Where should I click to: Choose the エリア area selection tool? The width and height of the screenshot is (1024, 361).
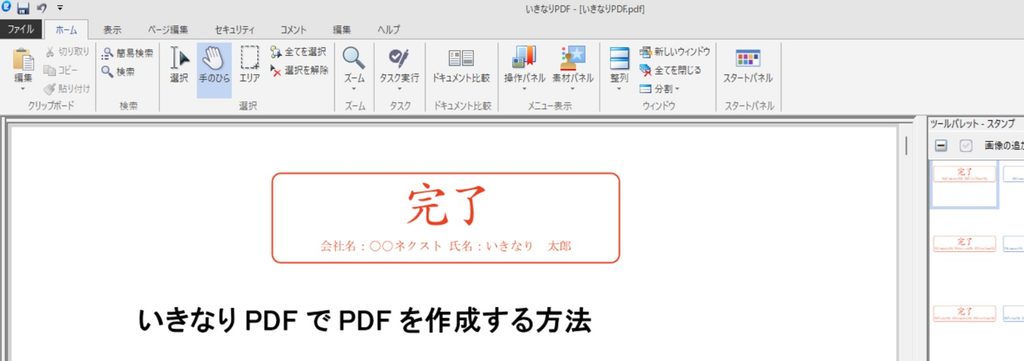point(249,65)
